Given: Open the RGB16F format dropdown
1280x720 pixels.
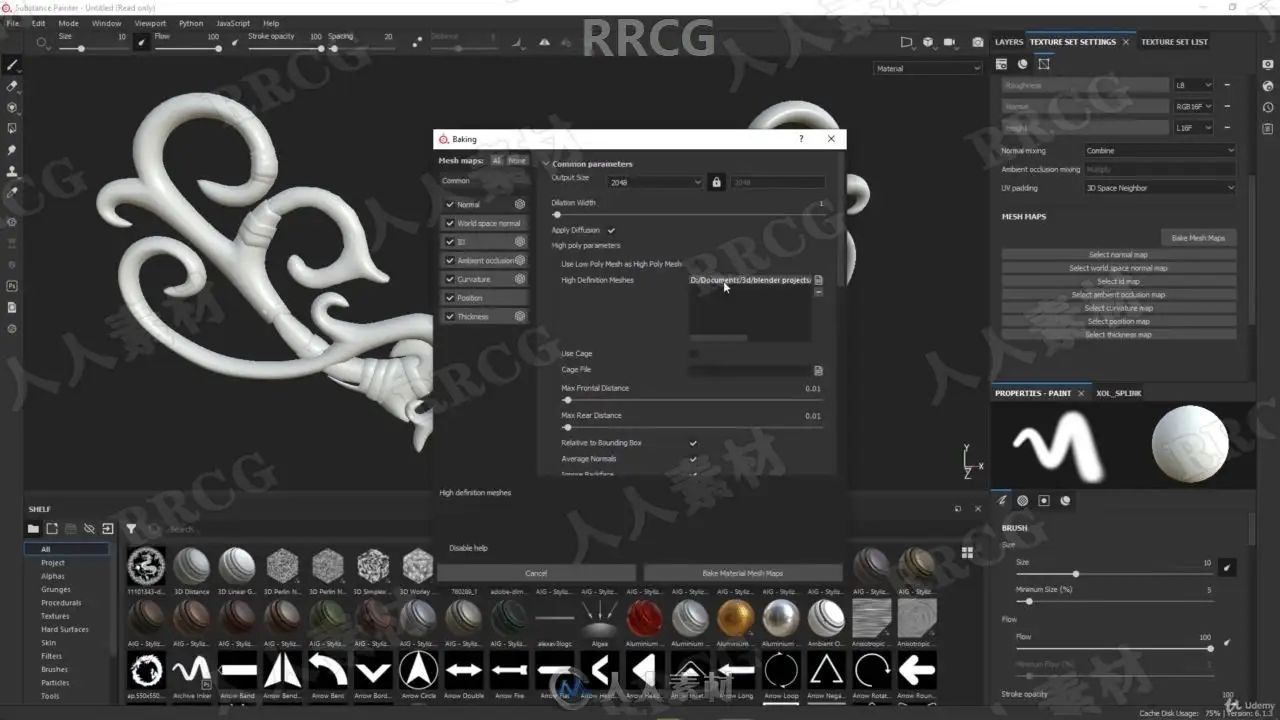Looking at the screenshot, I should point(1193,106).
